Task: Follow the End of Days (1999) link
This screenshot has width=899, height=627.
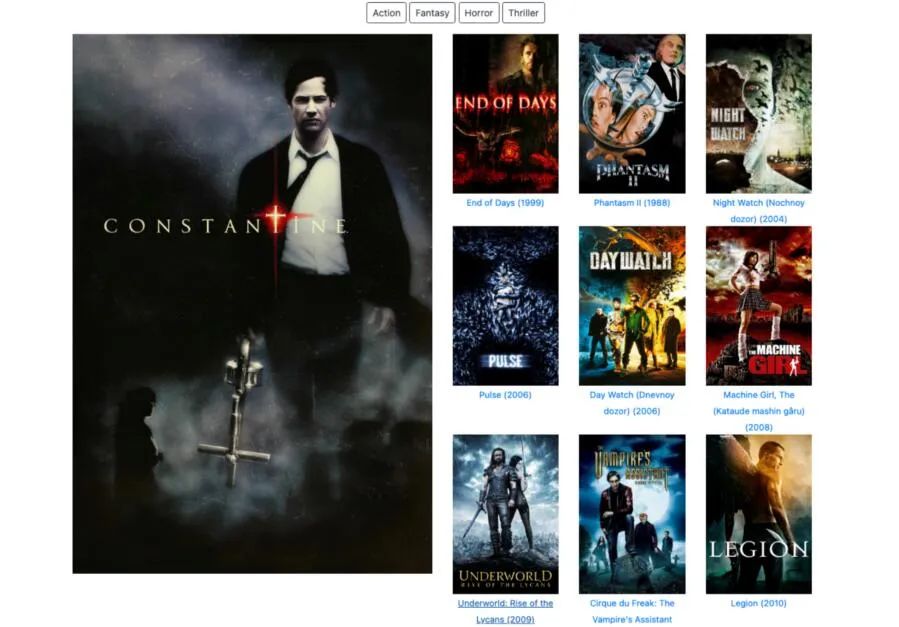Action: 505,203
